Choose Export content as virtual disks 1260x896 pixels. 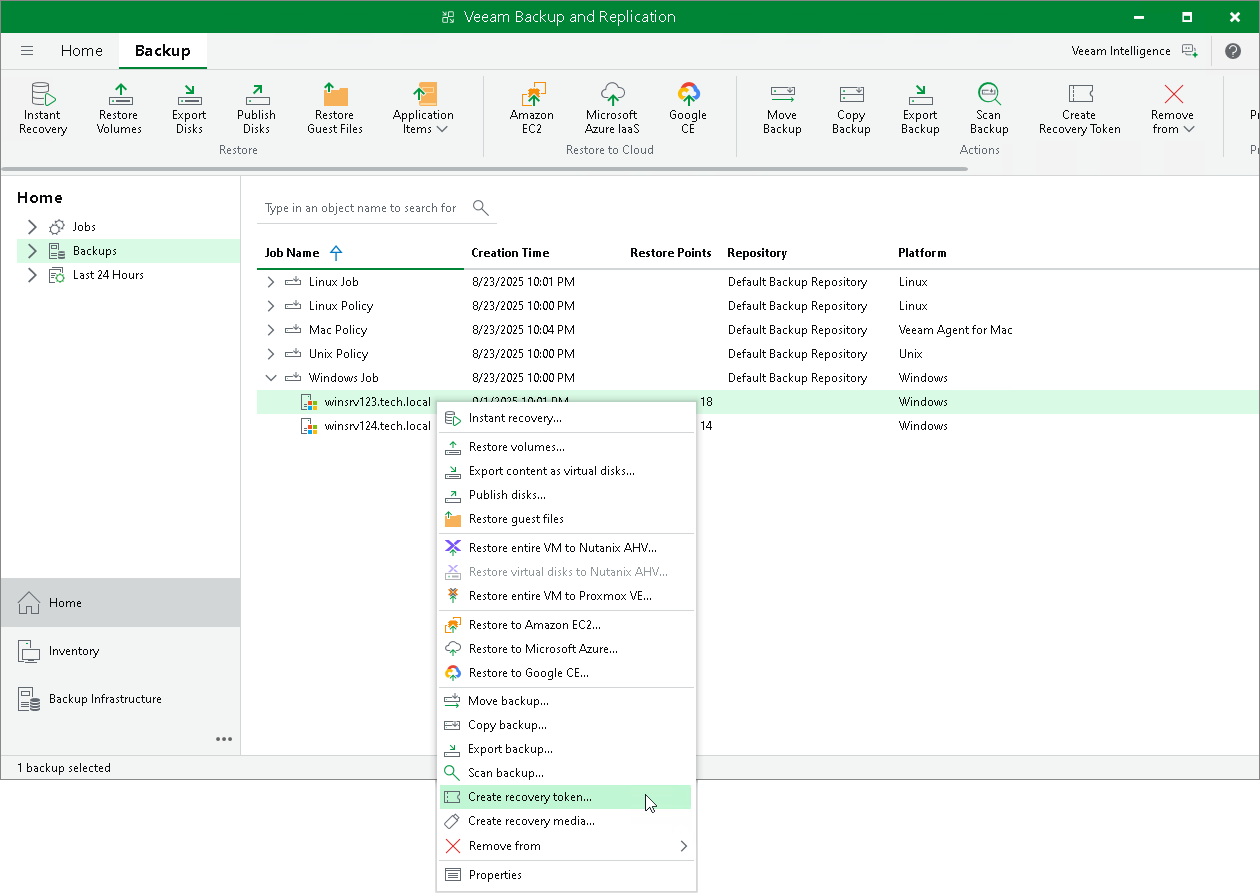tap(566, 471)
